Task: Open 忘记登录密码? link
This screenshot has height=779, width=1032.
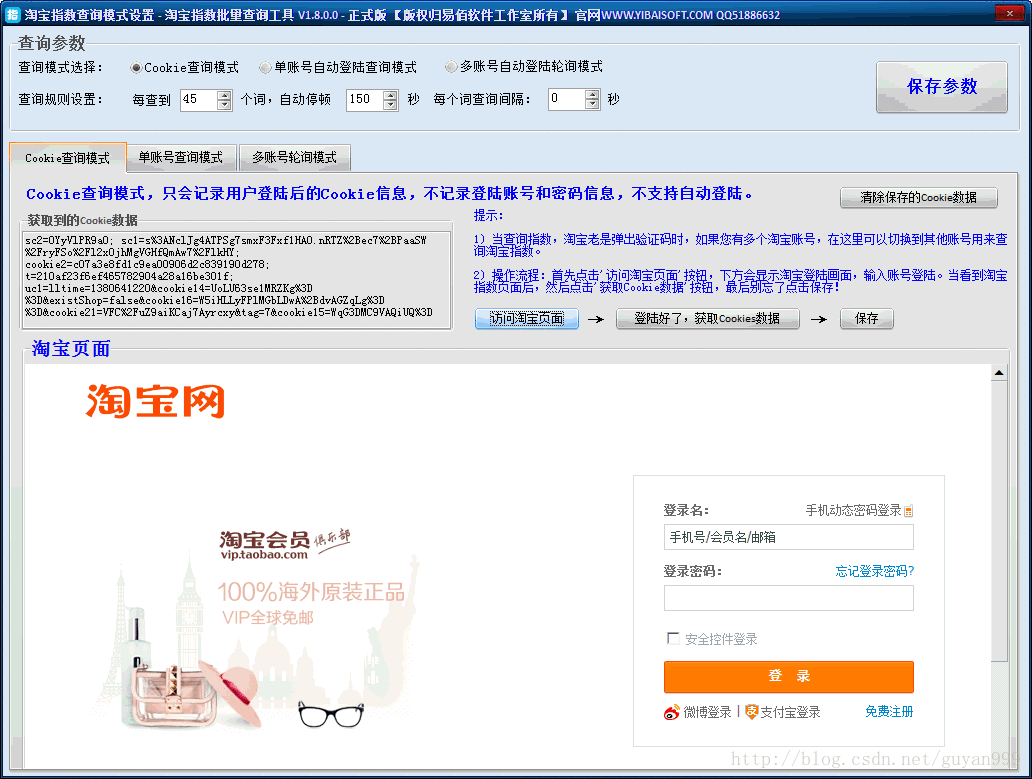Action: pyautogui.click(x=874, y=571)
